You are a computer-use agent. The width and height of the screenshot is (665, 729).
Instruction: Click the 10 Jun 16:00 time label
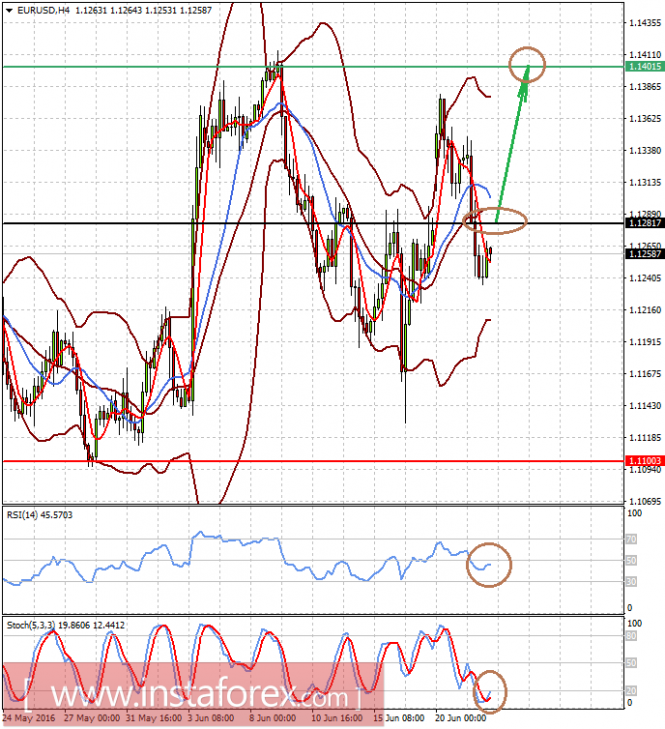pyautogui.click(x=337, y=718)
